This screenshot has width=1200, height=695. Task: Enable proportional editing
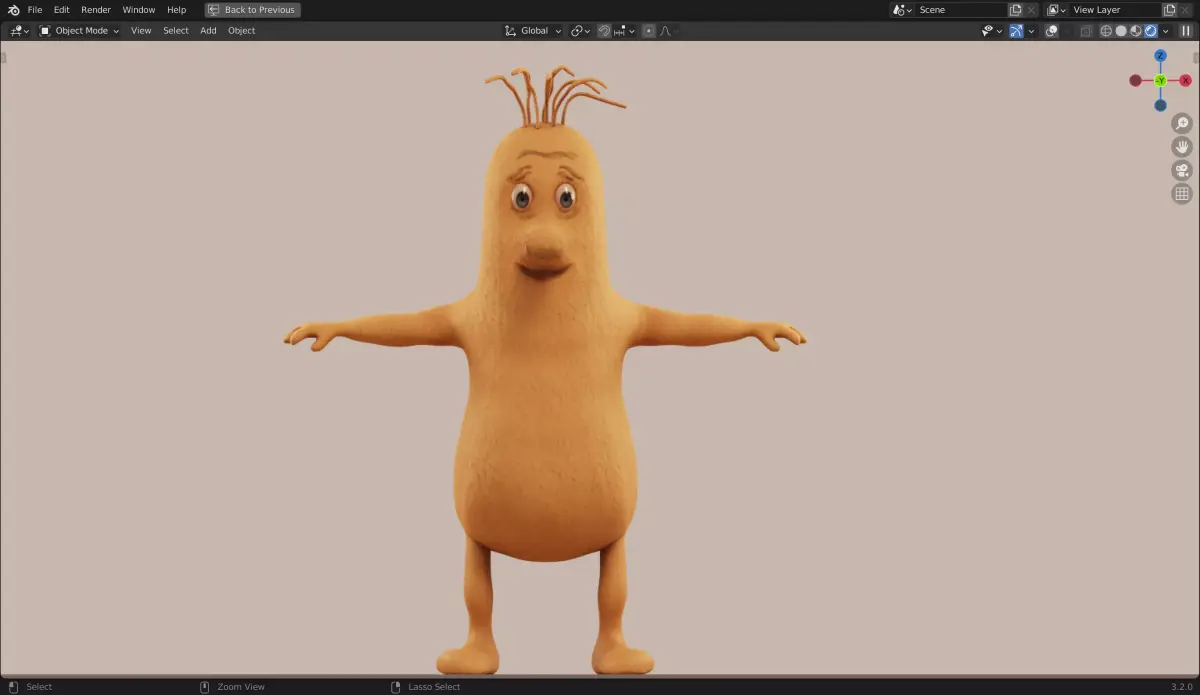(650, 30)
